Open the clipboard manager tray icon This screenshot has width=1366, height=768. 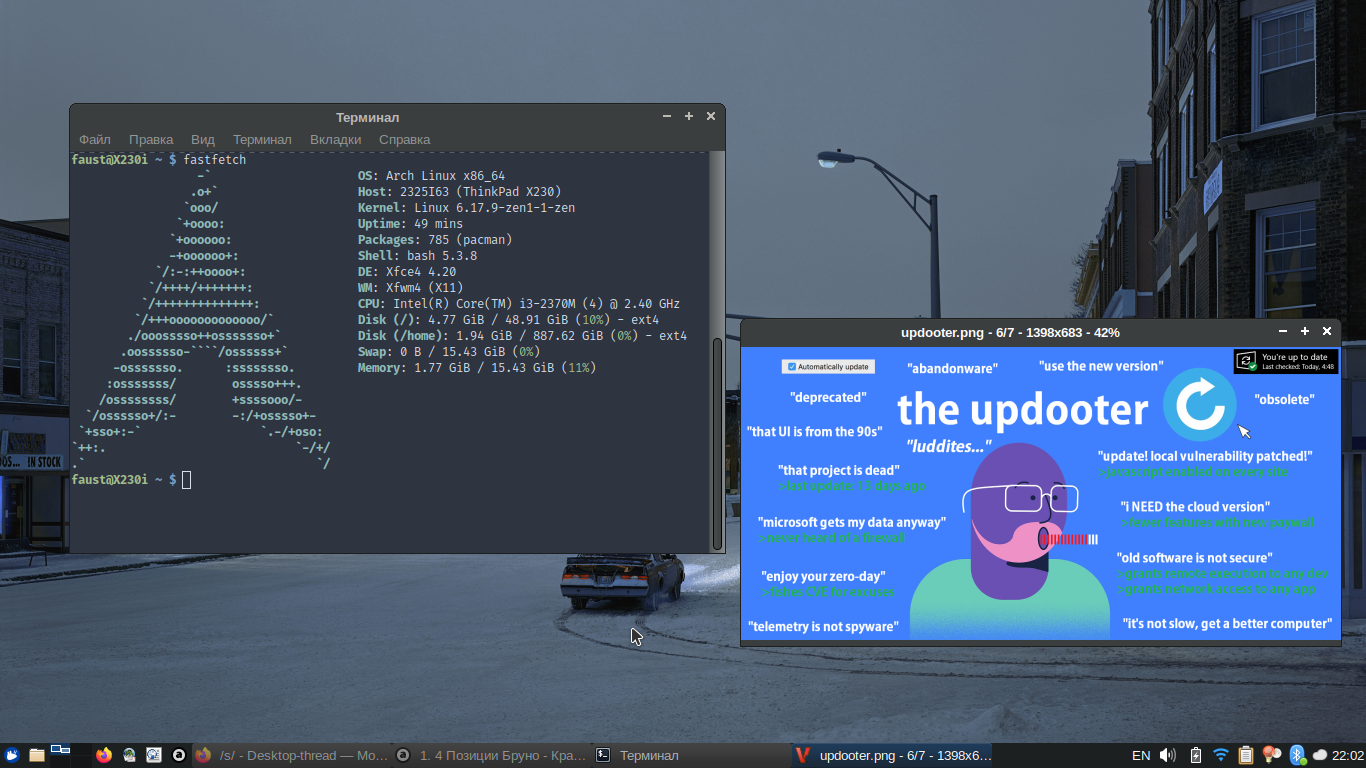coord(1246,755)
